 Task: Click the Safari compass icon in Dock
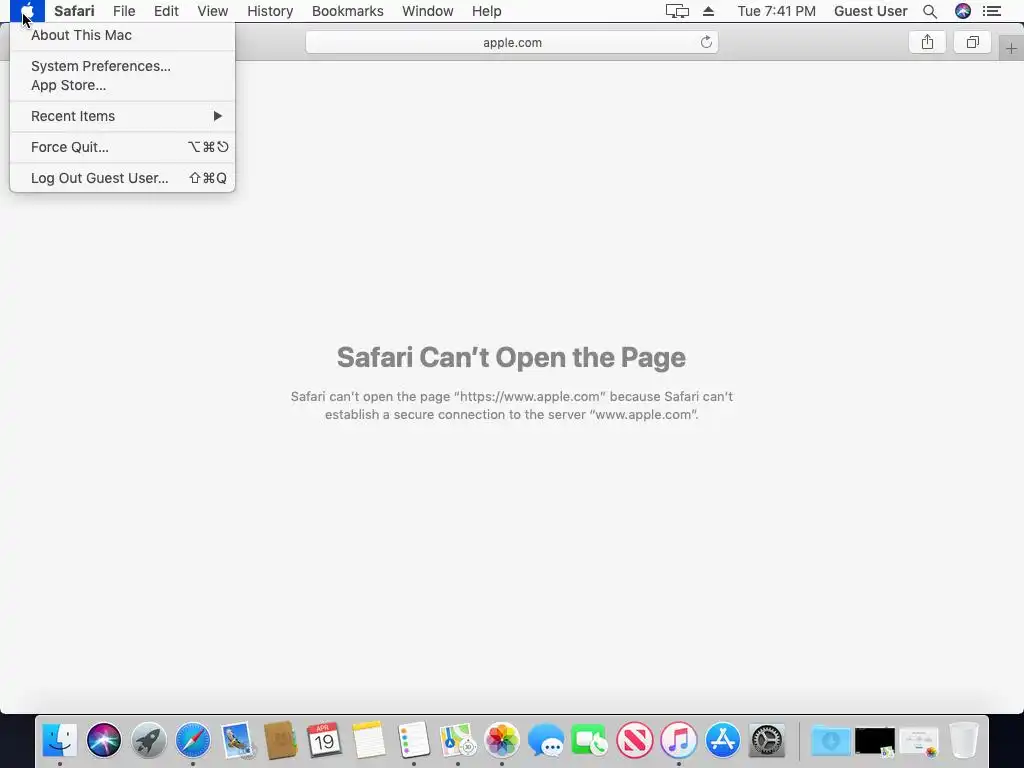193,741
